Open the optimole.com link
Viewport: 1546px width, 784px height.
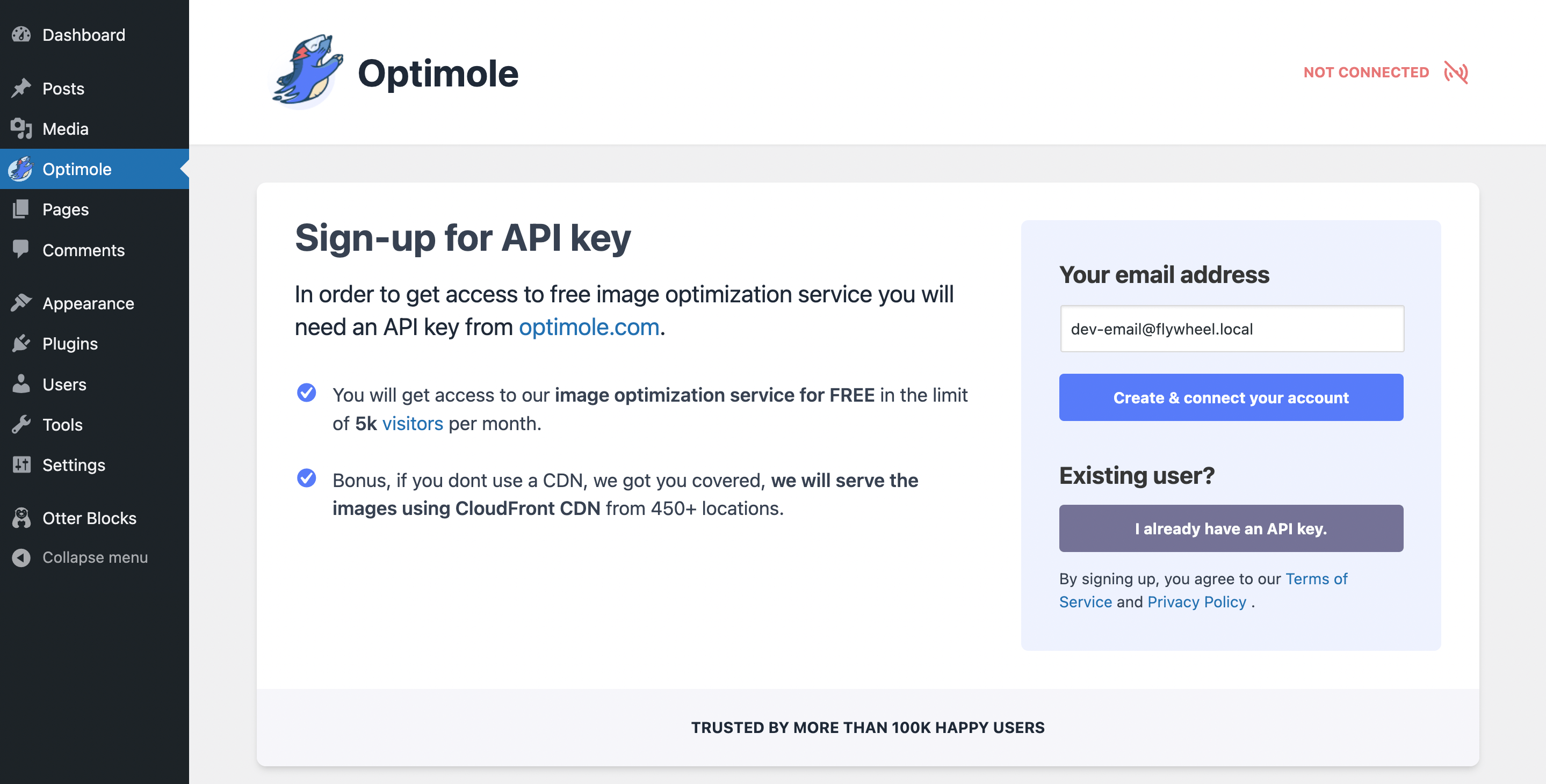point(589,328)
